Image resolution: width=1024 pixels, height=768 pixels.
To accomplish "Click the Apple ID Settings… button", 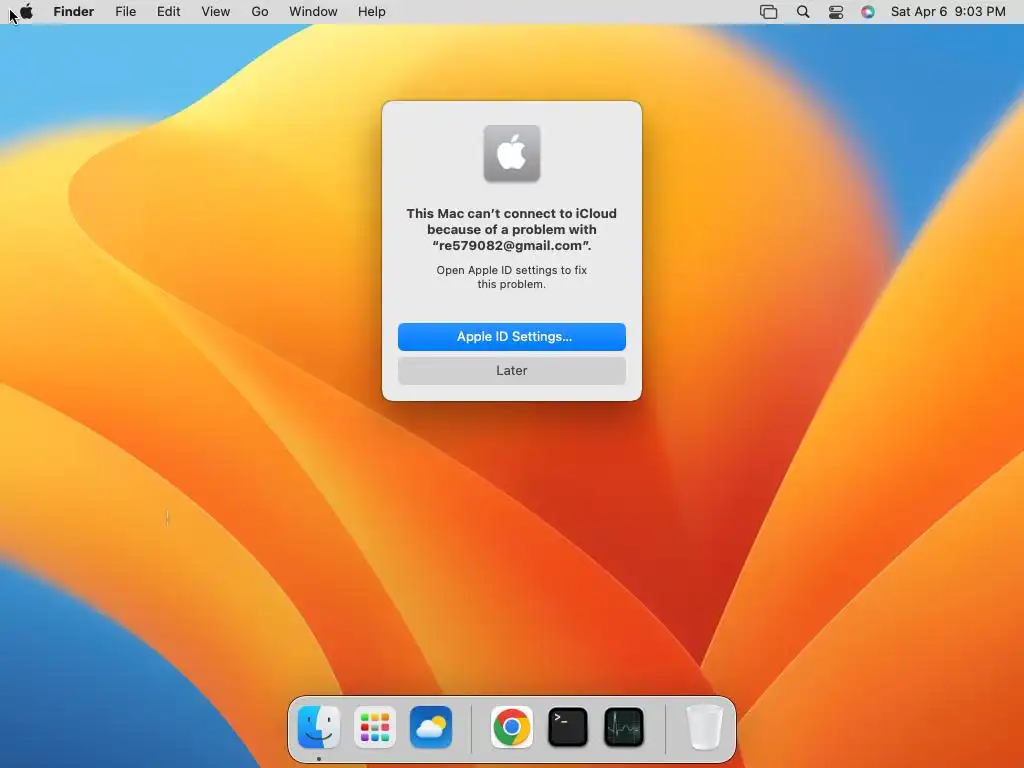I will 512,337.
